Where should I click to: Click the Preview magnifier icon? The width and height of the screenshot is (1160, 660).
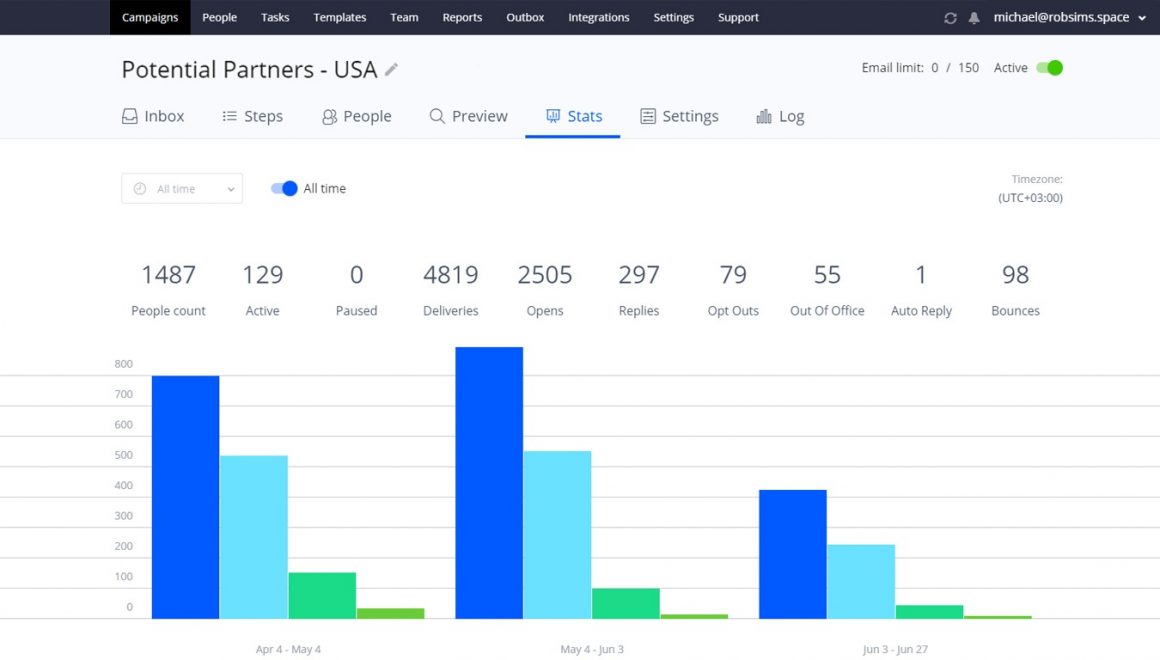(437, 116)
